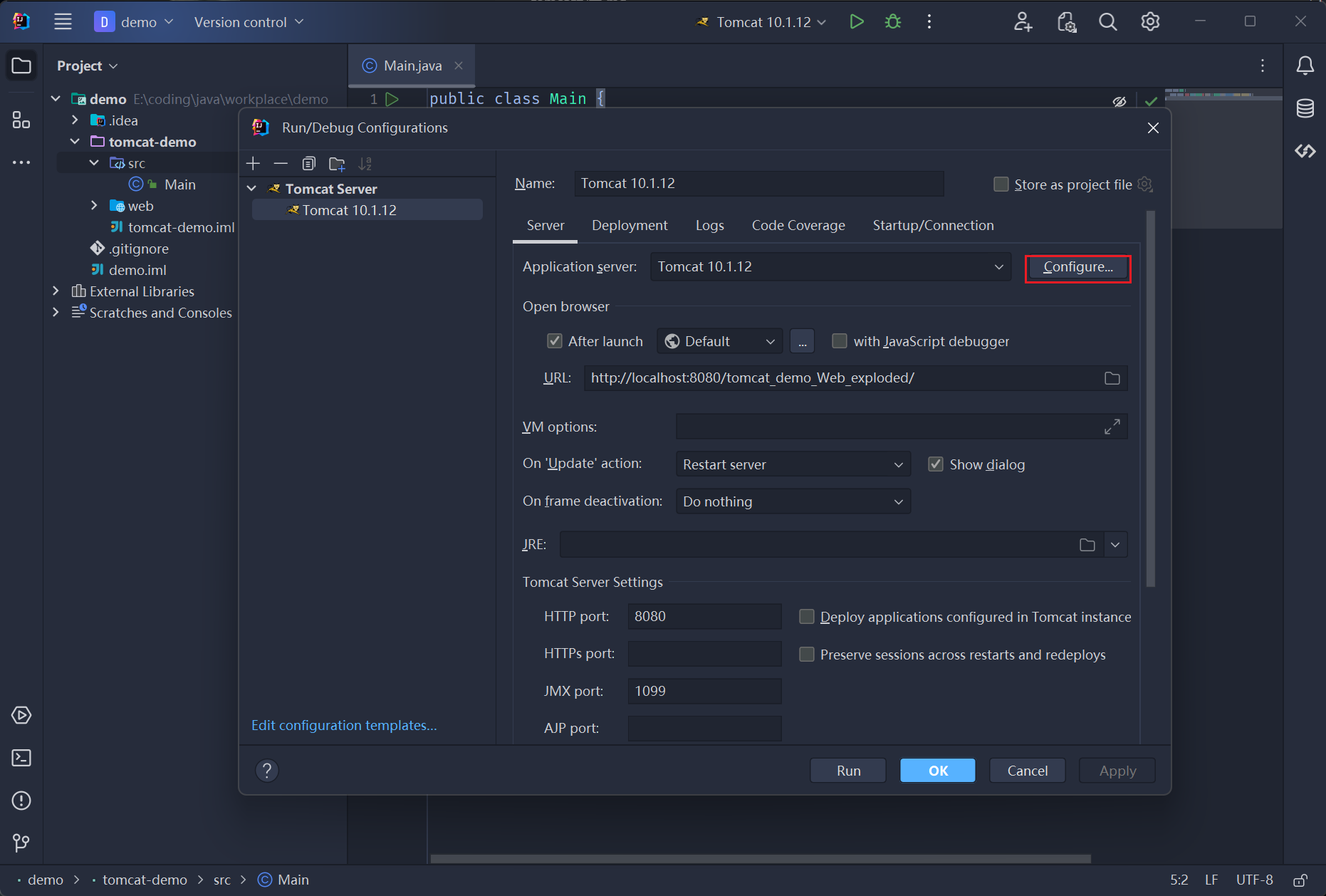The width and height of the screenshot is (1326, 896).
Task: Confirm with the OK button
Action: (x=938, y=771)
